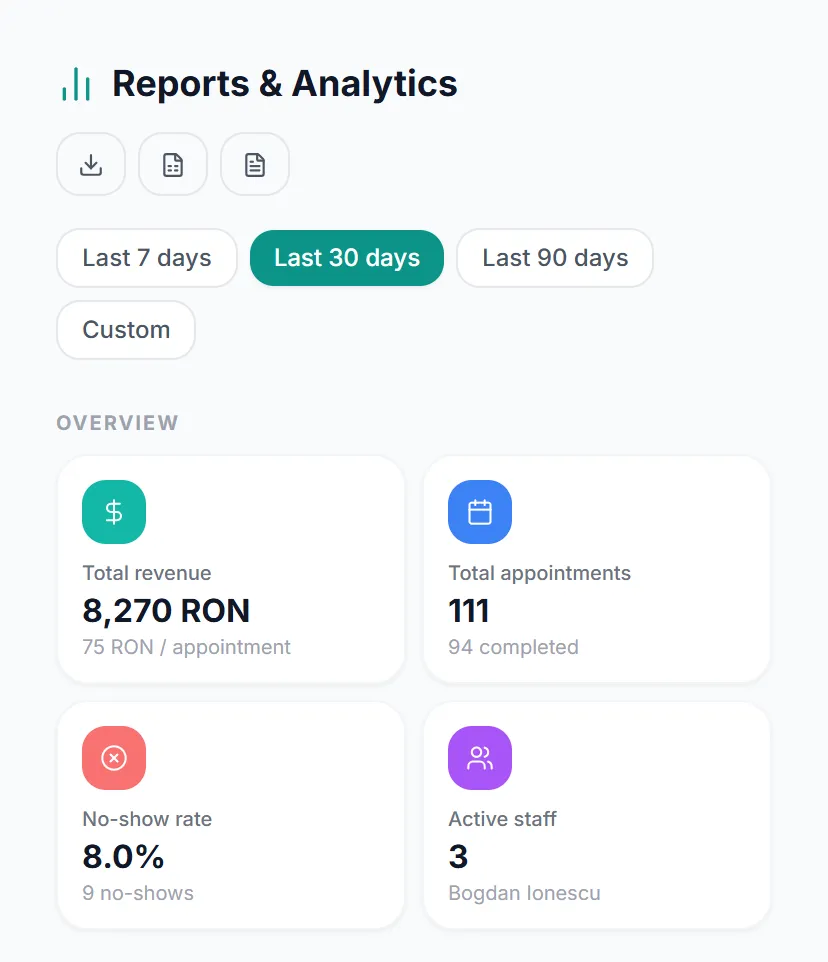Click the bar chart icon beside title
This screenshot has height=962, width=828.
76,84
